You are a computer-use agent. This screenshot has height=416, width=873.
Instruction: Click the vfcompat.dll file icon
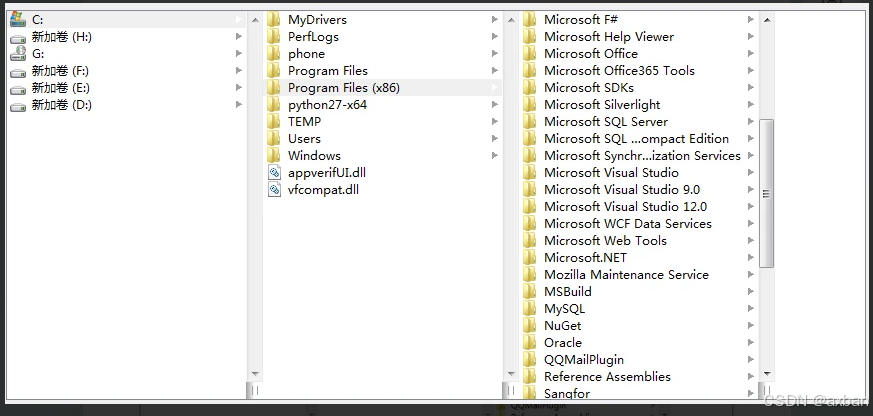pyautogui.click(x=274, y=189)
